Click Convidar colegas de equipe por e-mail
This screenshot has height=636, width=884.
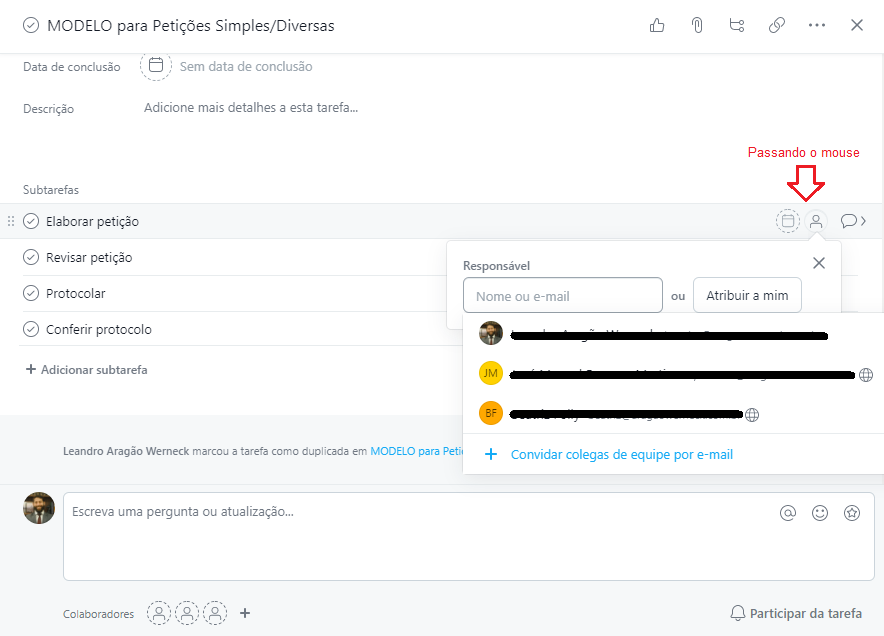pyautogui.click(x=621, y=455)
